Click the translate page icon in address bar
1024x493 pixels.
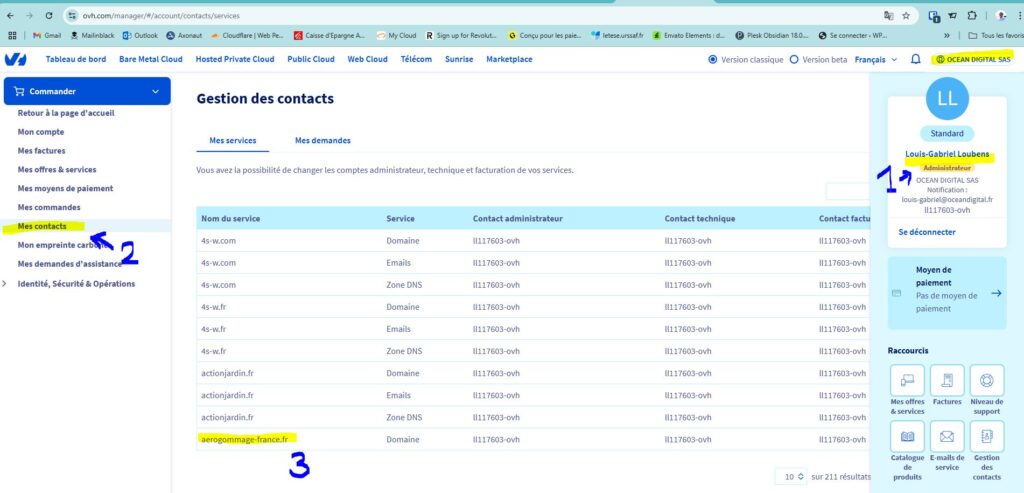888,15
